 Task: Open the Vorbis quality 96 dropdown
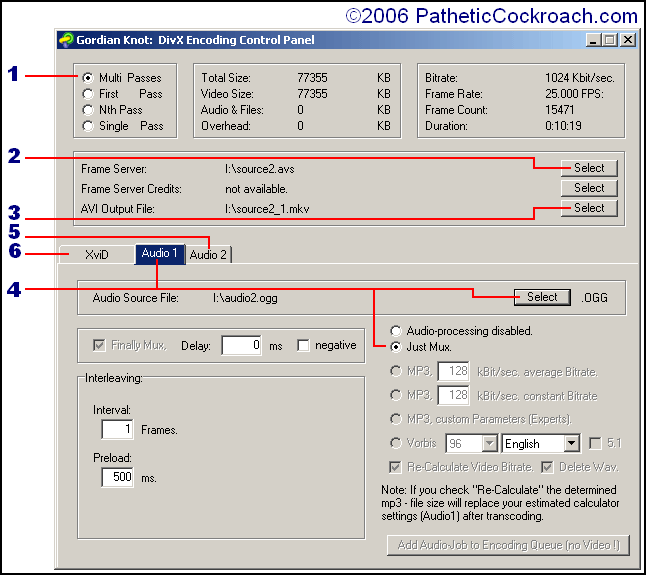[489, 444]
